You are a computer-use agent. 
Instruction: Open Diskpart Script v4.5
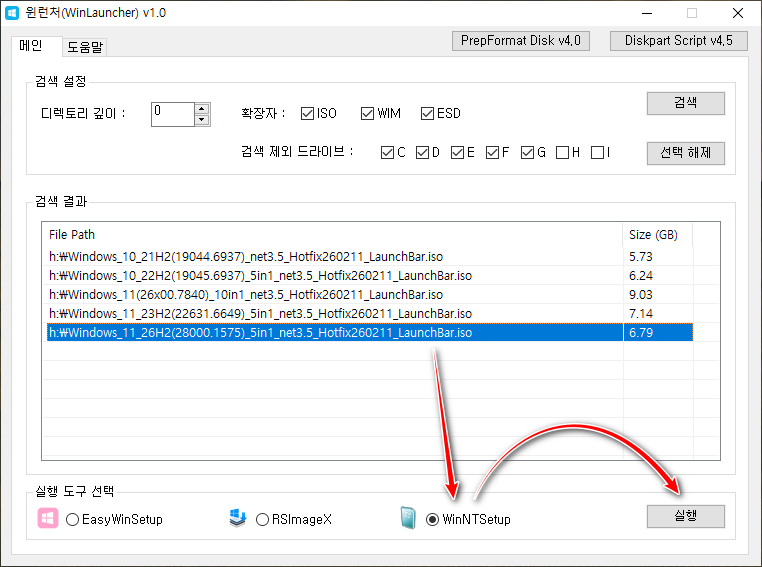[x=678, y=41]
